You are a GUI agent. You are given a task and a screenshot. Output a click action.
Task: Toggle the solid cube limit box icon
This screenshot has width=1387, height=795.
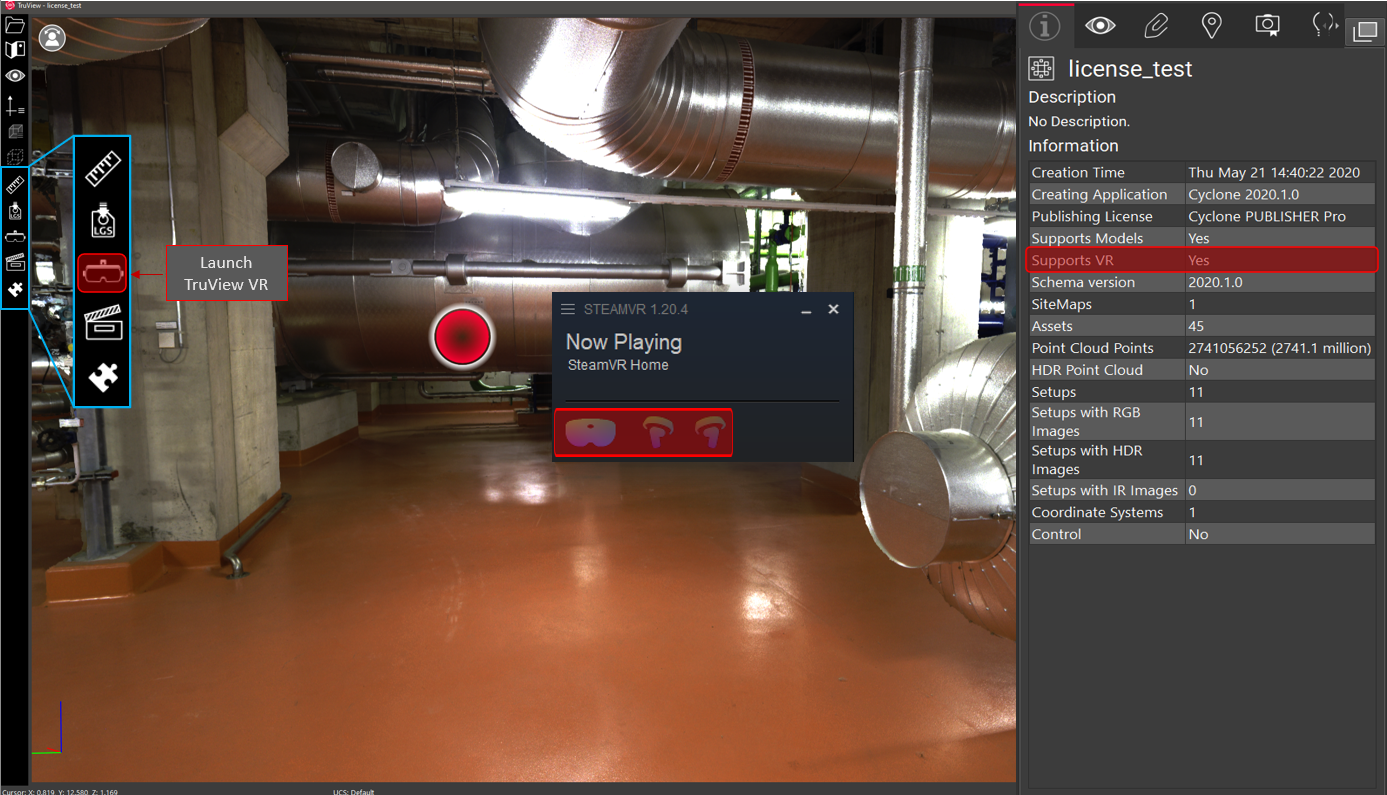(14, 131)
